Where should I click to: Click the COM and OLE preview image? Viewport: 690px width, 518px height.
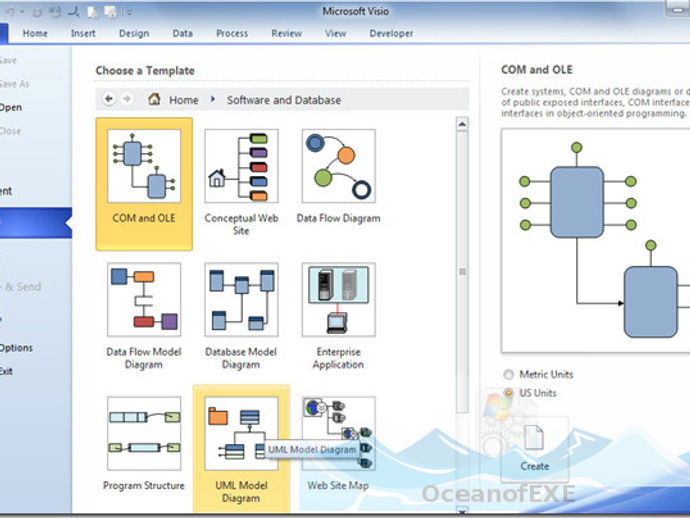click(x=596, y=240)
